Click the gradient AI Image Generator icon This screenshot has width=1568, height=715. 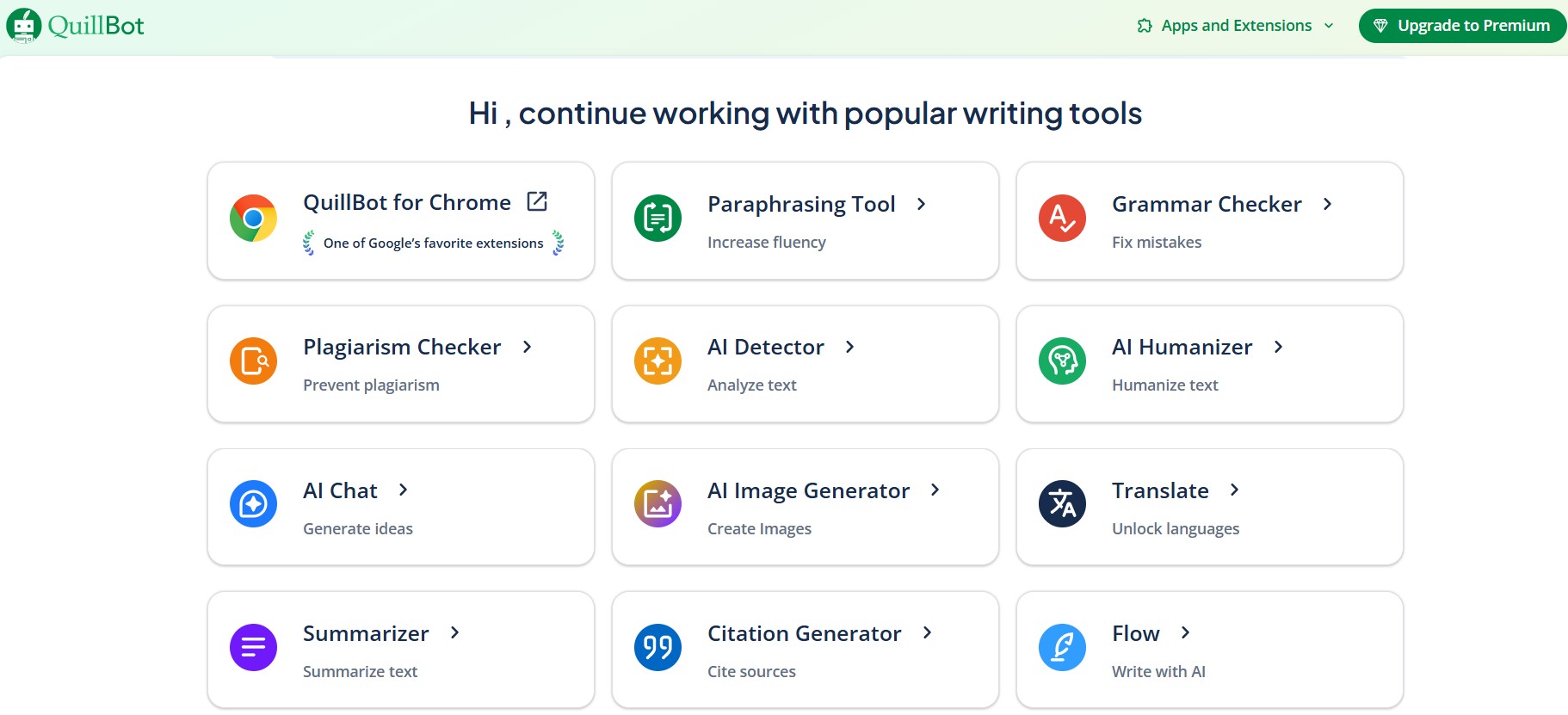(657, 504)
